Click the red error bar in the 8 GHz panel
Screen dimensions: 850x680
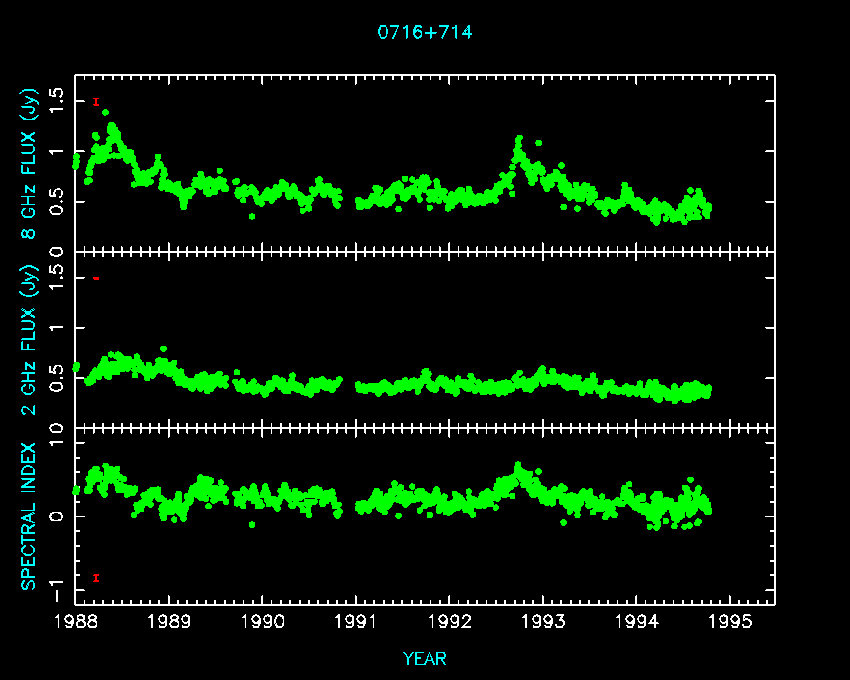96,101
